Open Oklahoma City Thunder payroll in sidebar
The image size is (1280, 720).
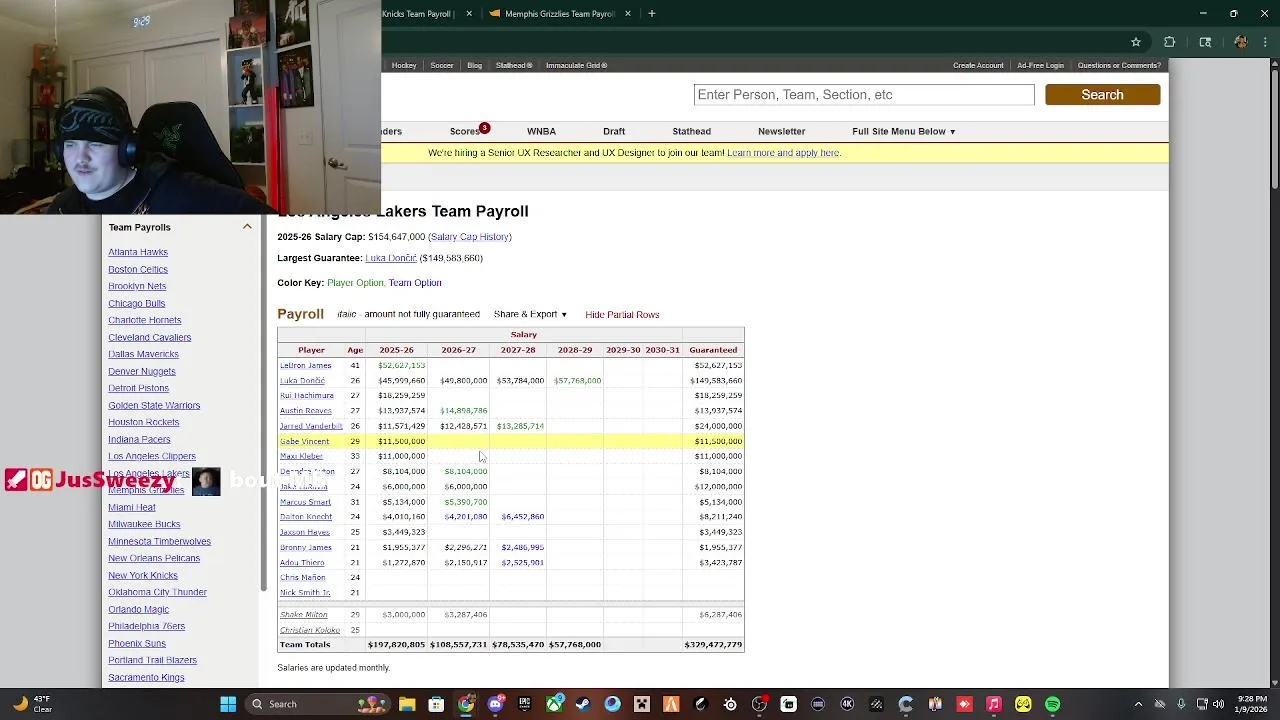pos(157,592)
